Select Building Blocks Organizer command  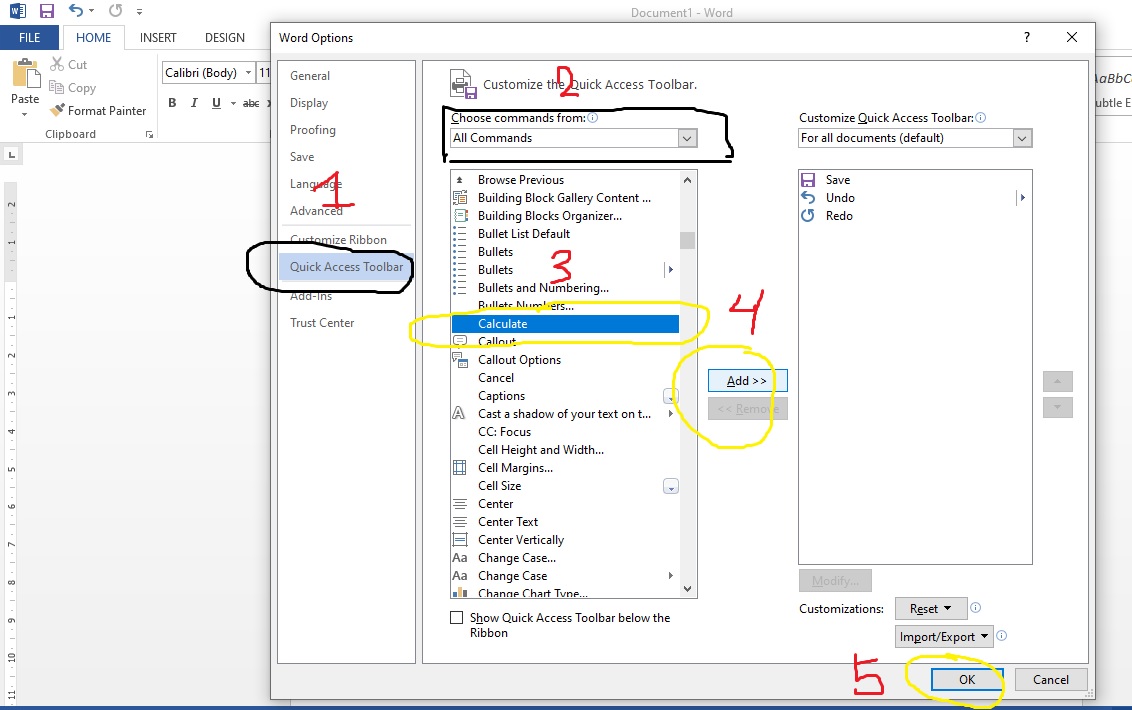(x=565, y=216)
